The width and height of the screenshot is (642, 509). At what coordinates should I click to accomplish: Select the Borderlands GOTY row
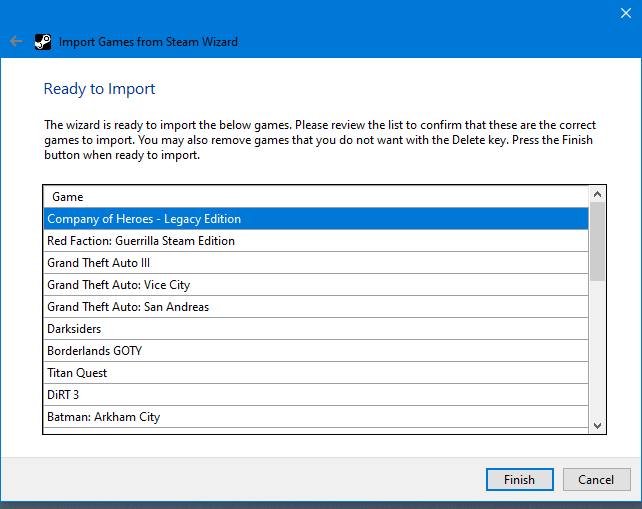coord(316,351)
